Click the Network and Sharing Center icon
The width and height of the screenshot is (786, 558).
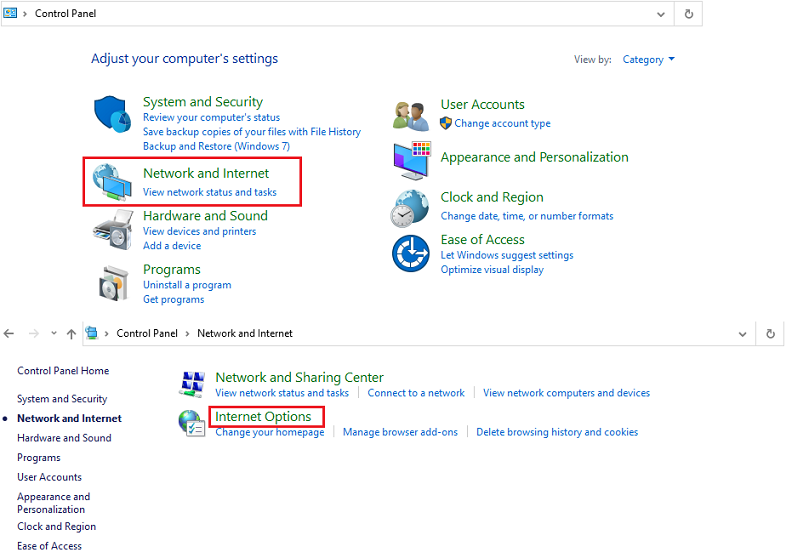click(x=192, y=384)
